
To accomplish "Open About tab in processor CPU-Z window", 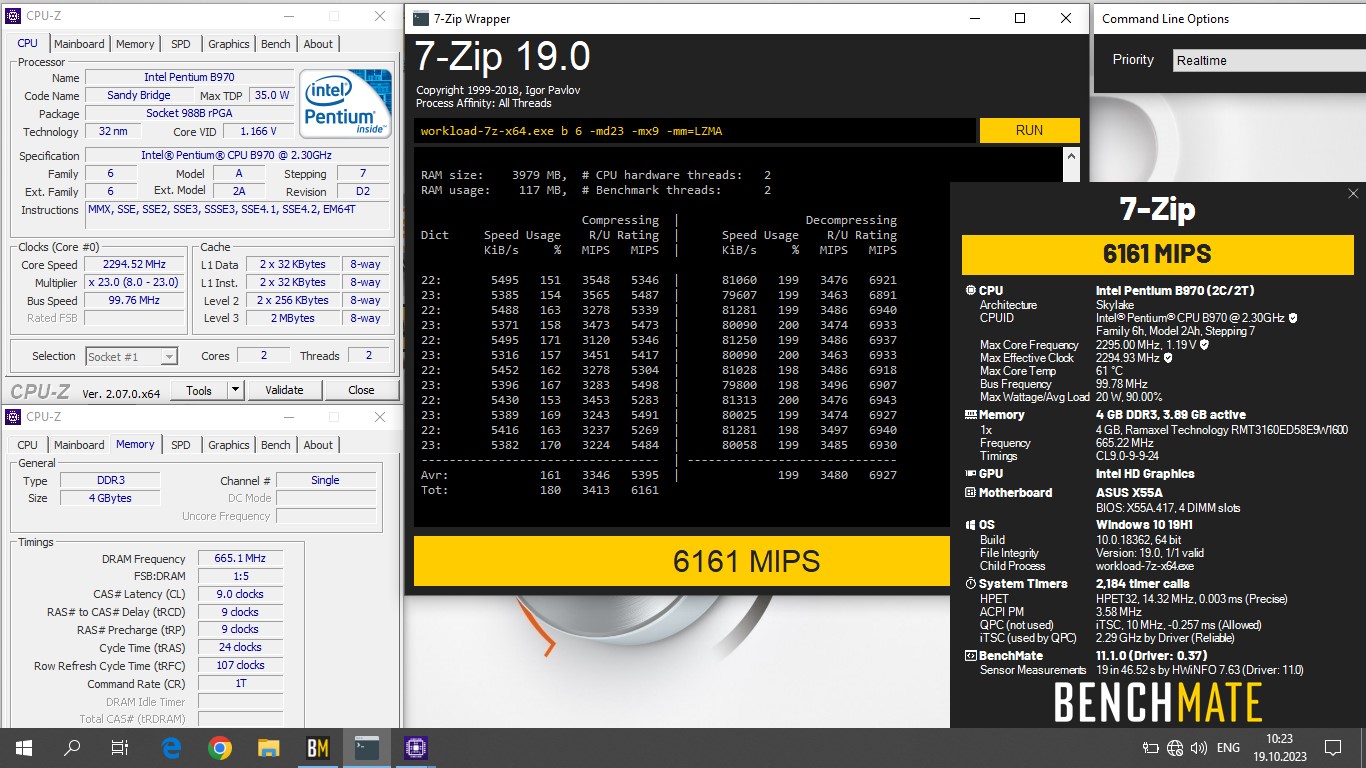I will tap(318, 44).
